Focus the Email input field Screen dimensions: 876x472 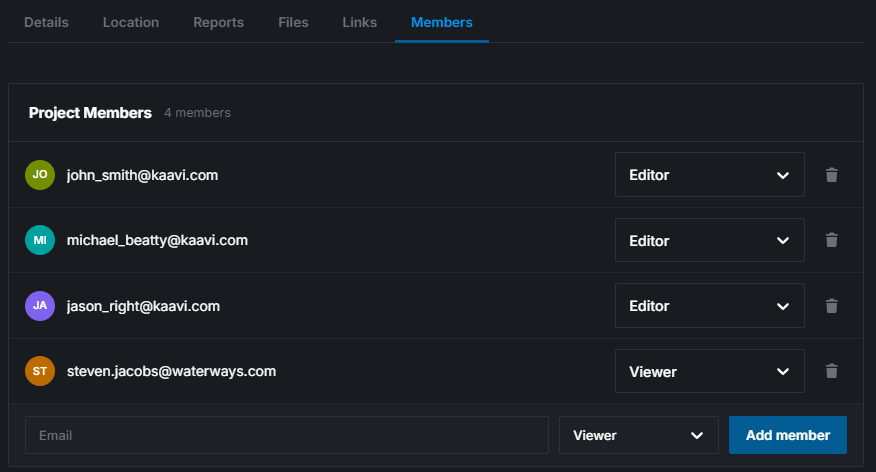pyautogui.click(x=287, y=435)
